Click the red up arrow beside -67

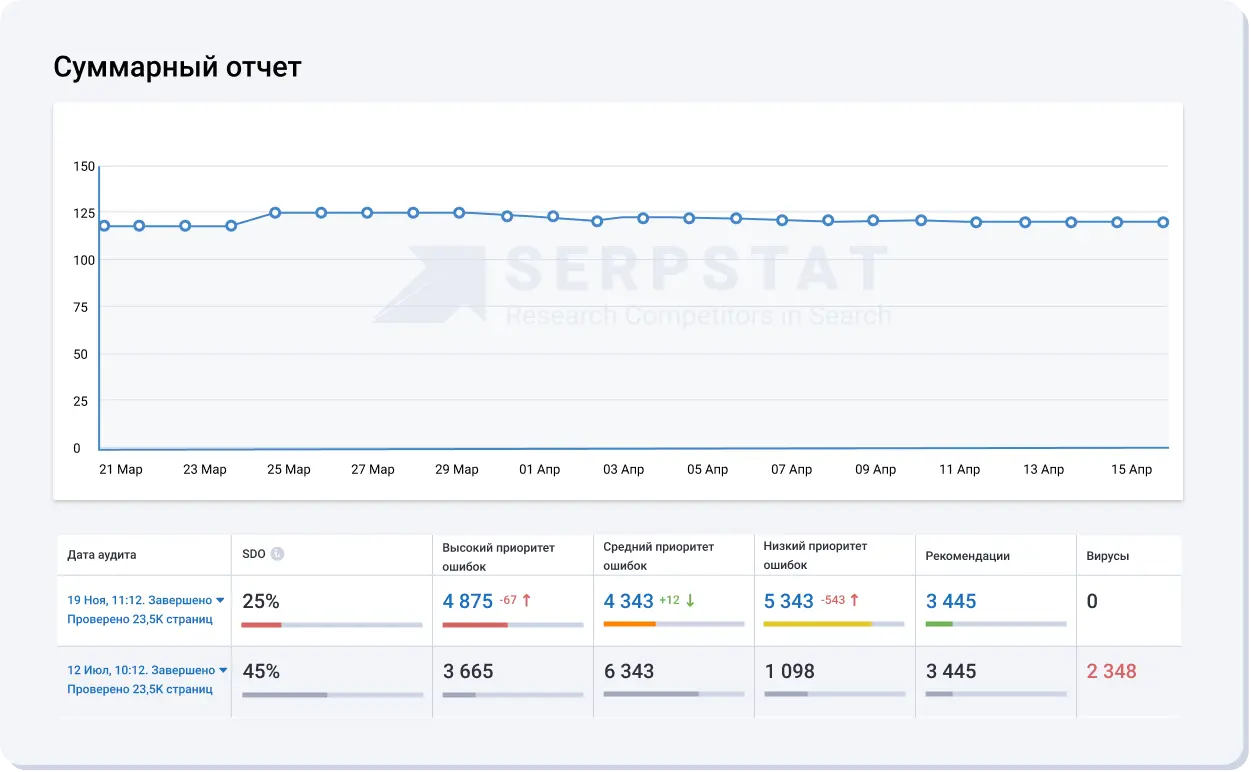[527, 601]
